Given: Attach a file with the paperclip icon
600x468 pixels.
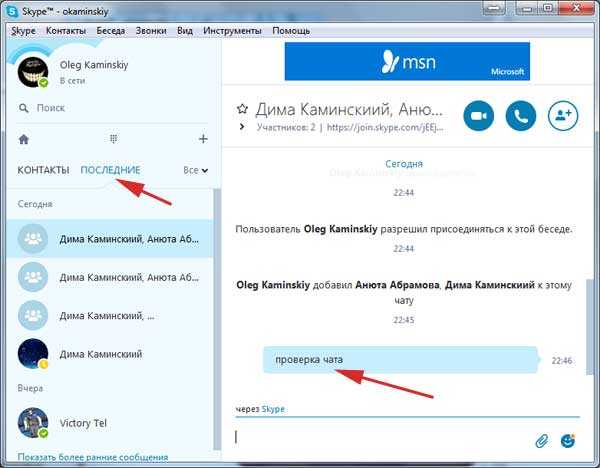Looking at the screenshot, I should pos(541,441).
